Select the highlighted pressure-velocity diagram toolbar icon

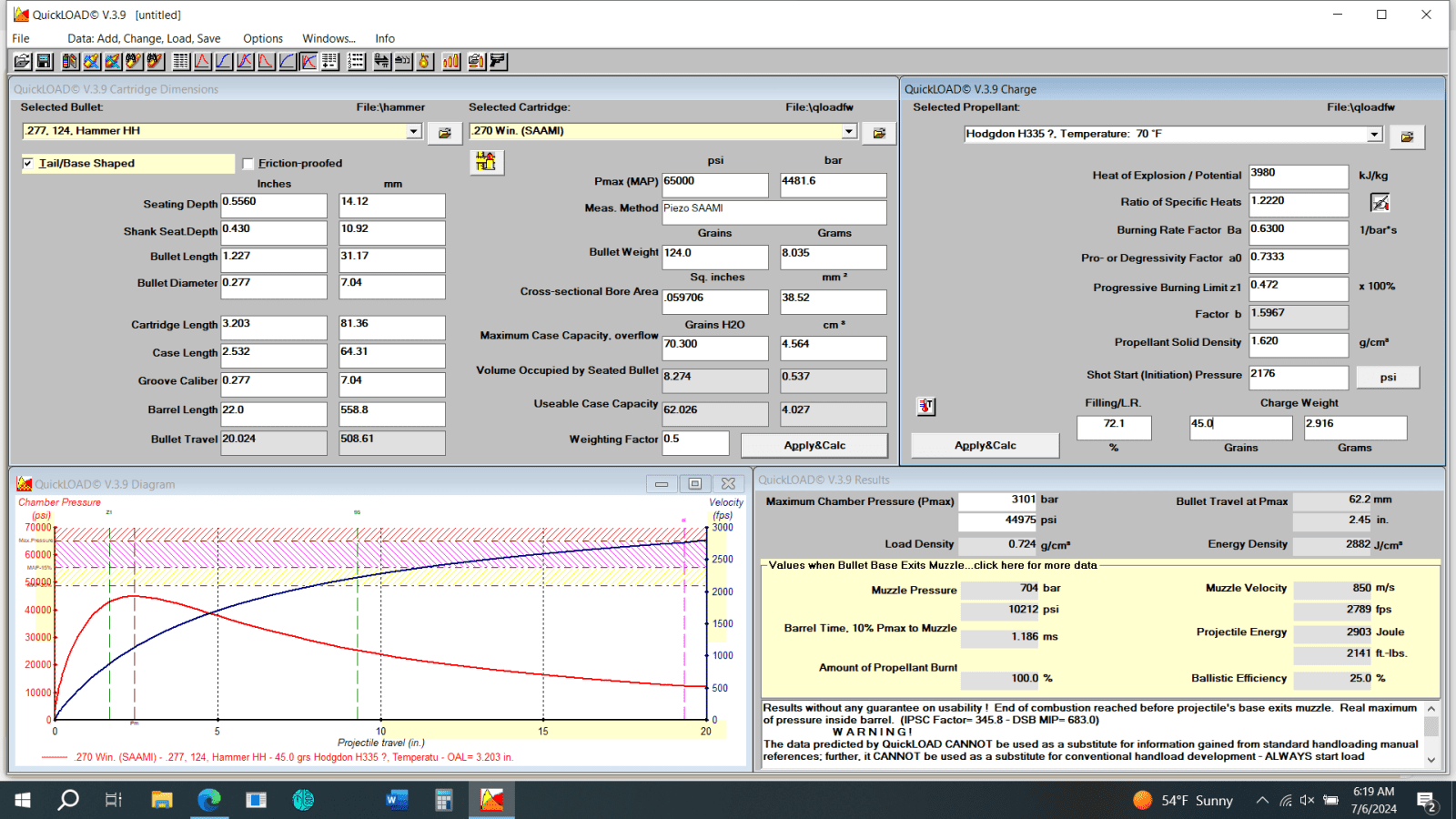[308, 61]
